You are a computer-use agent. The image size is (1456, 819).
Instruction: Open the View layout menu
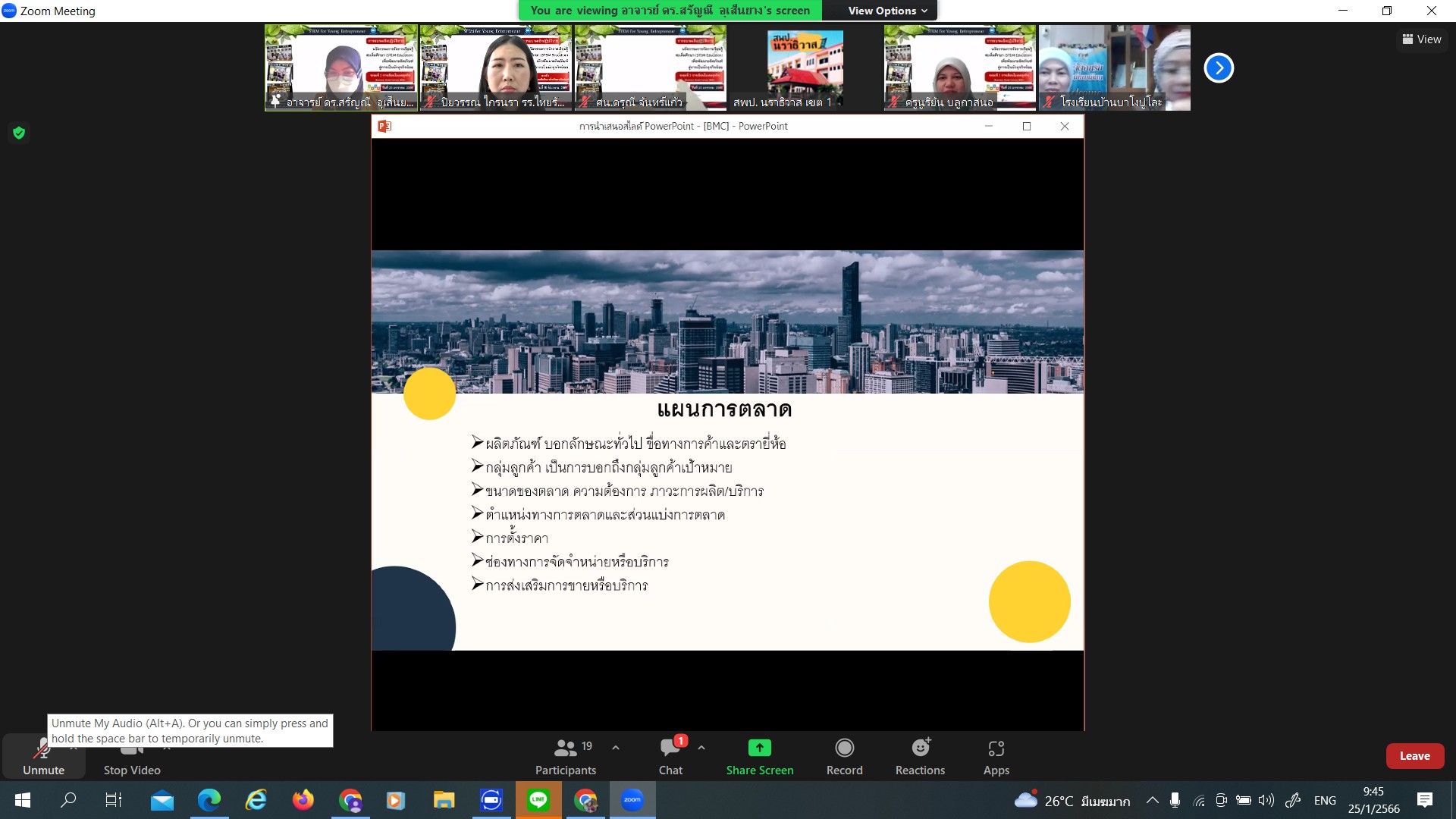[1422, 39]
